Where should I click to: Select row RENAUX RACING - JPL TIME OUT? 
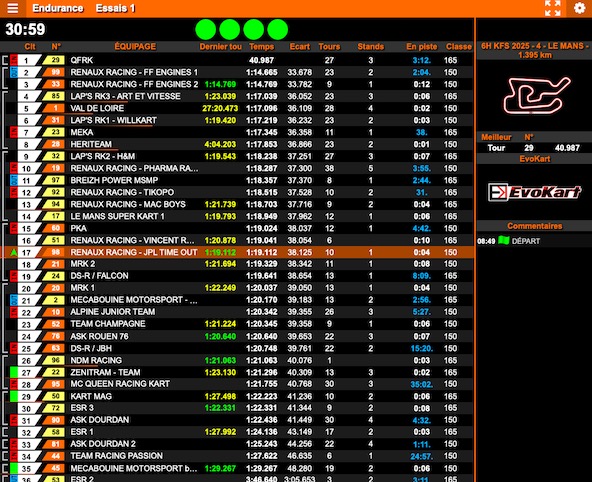237,252
